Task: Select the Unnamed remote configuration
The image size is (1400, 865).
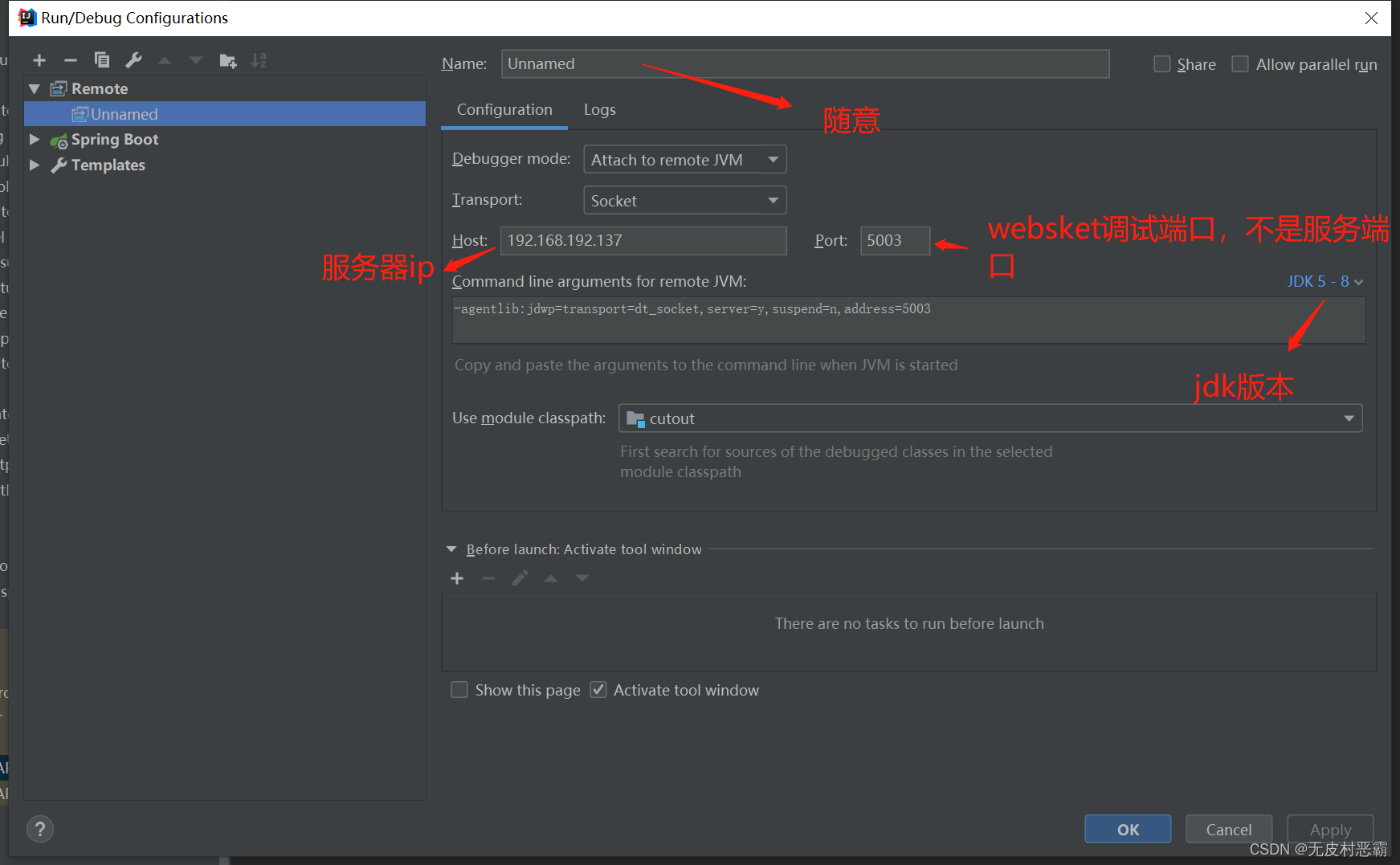Action: click(x=225, y=114)
